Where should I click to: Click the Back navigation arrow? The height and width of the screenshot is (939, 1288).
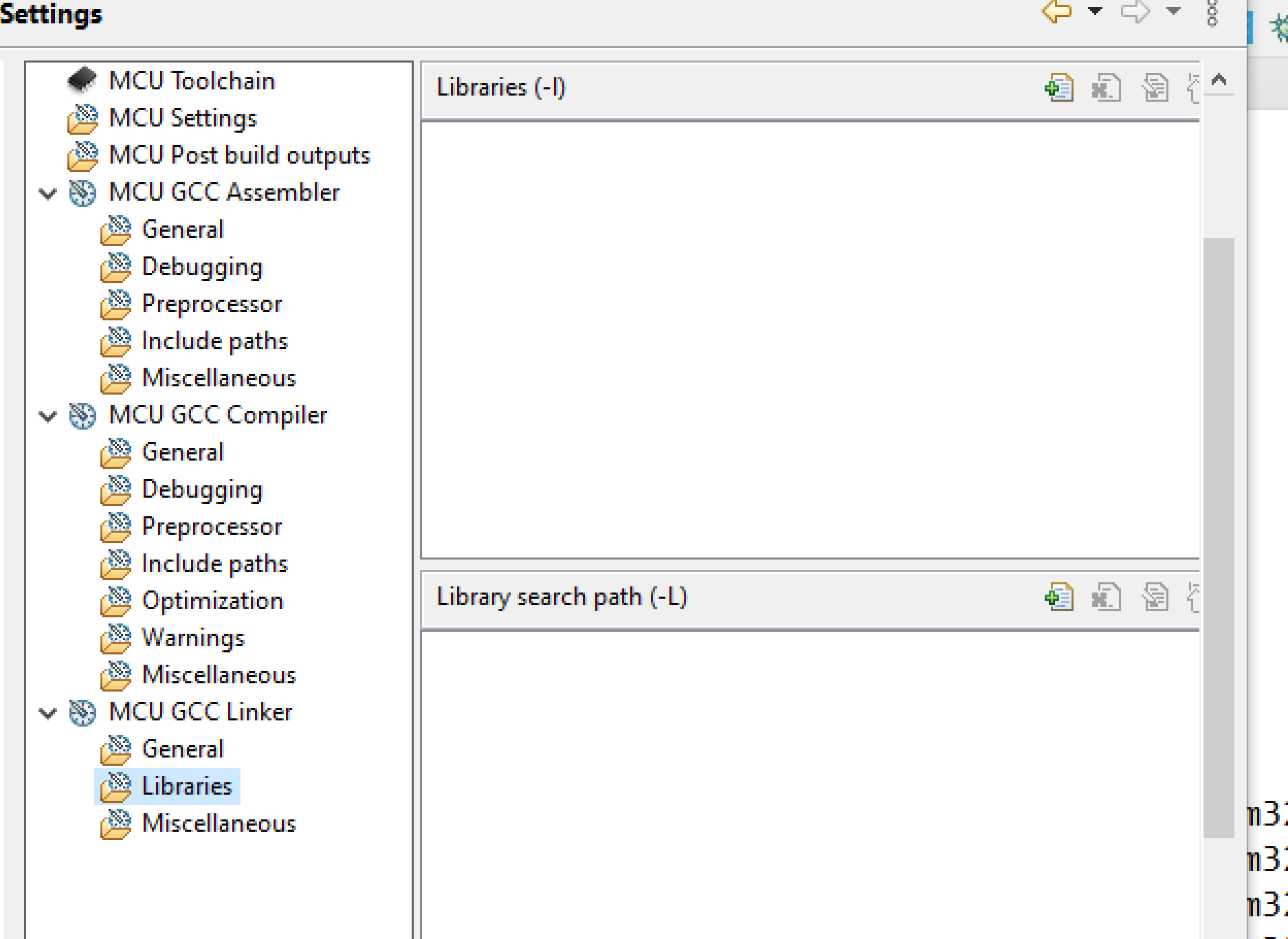click(x=1056, y=12)
